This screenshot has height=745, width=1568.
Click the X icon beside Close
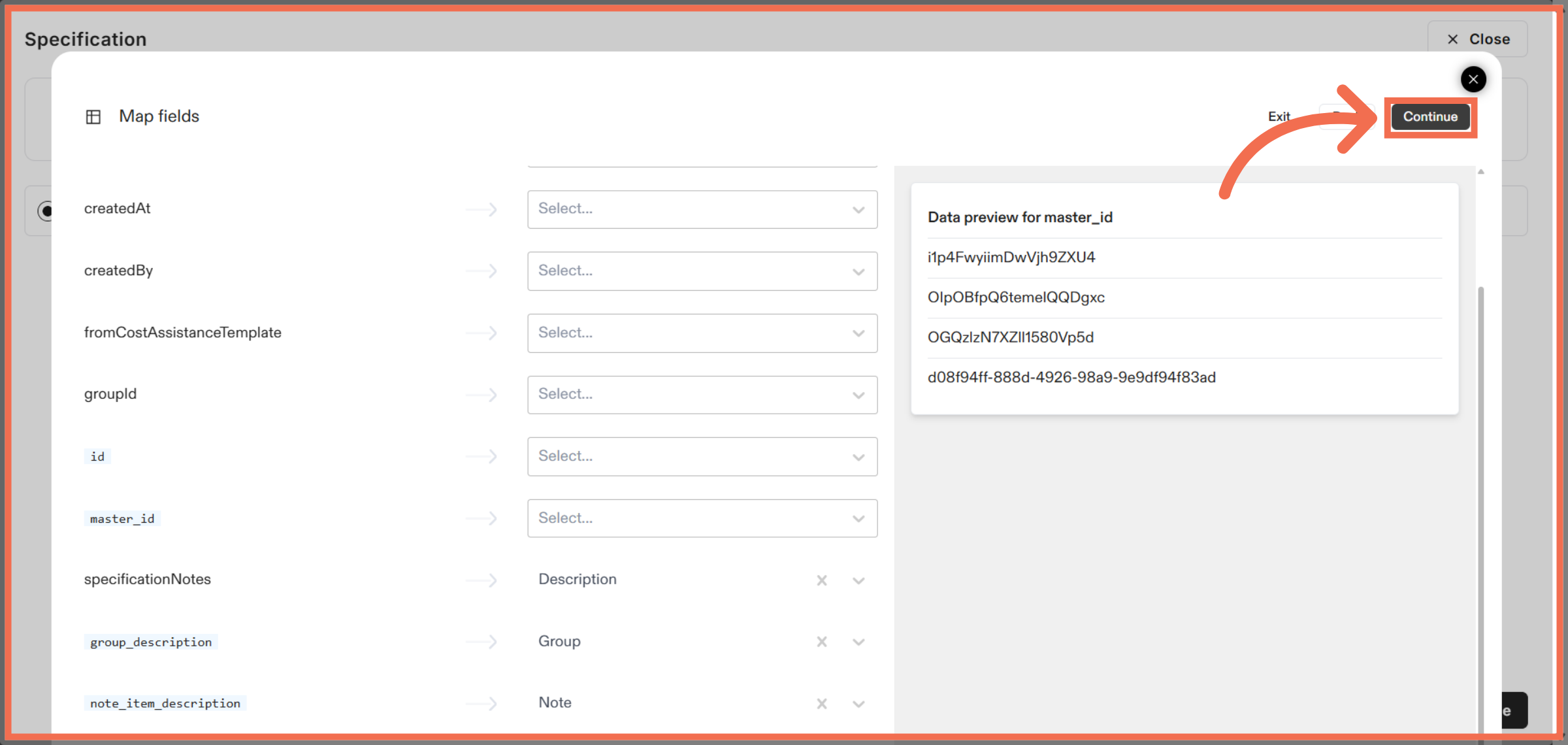tap(1452, 39)
